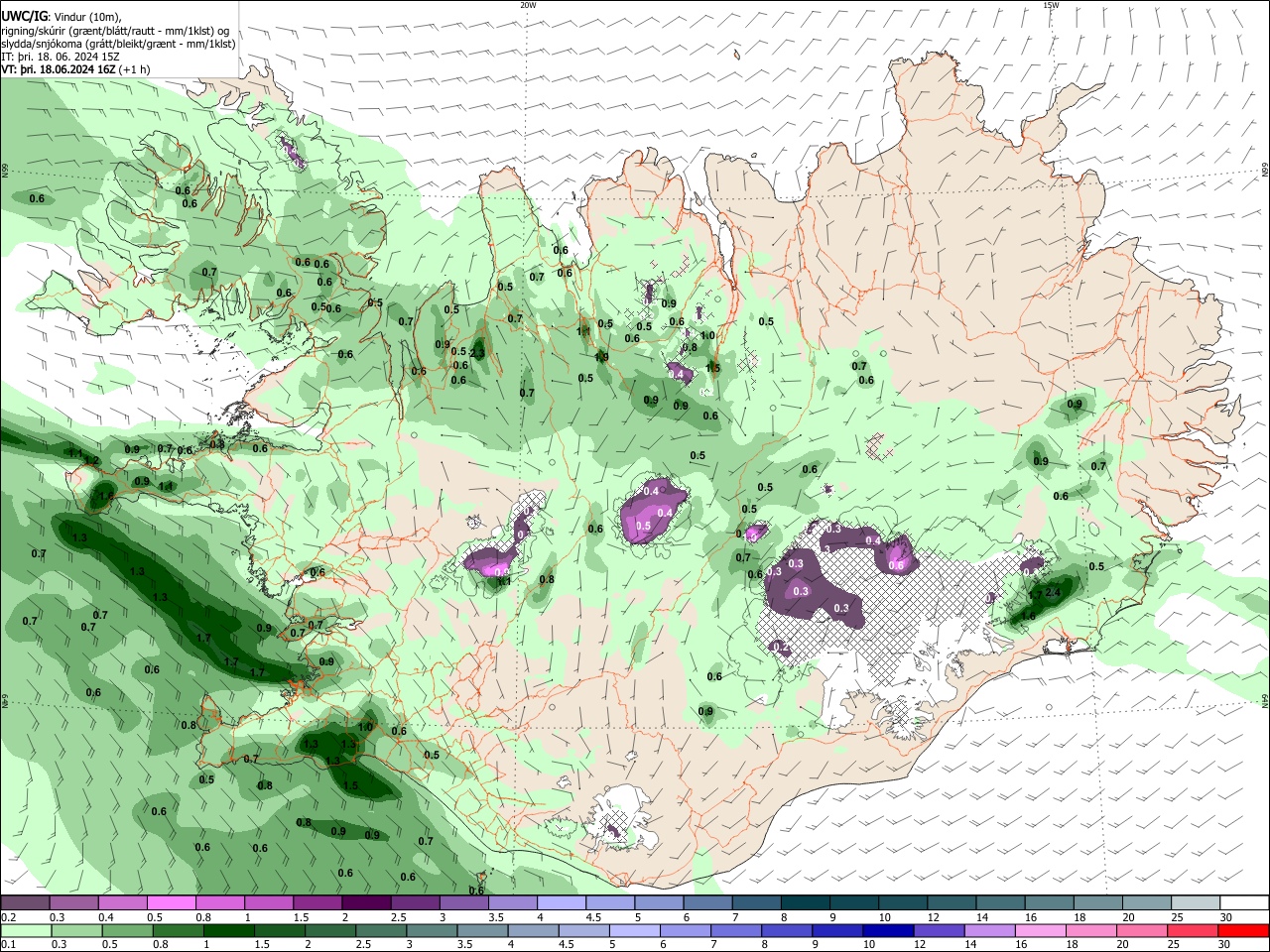Image resolution: width=1270 pixels, height=952 pixels.
Task: Select the dusky purple 0.2 snow legend swatch
Action: (x=25, y=903)
